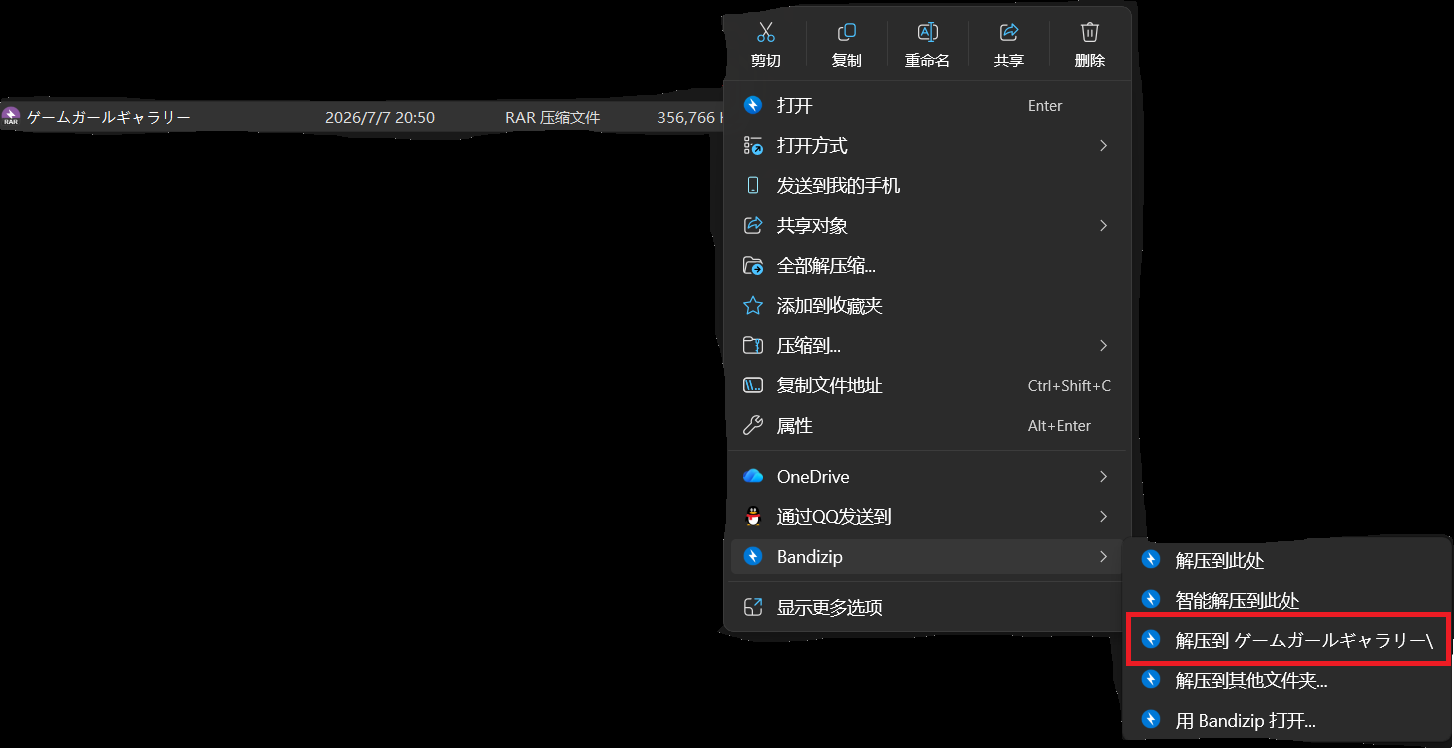Choose 智能解压到此处
Screen dimensions: 1454x748
[x=1287, y=600]
